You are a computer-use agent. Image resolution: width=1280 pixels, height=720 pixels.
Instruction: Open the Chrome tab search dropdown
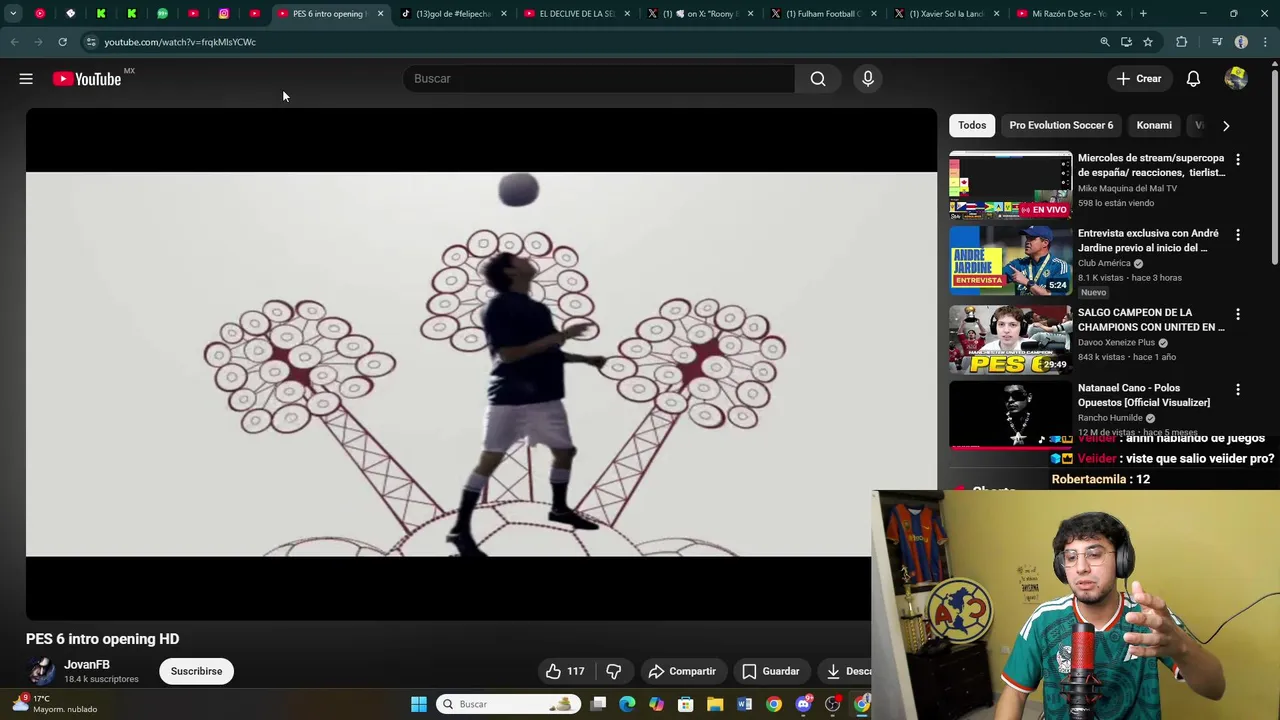tap(13, 14)
